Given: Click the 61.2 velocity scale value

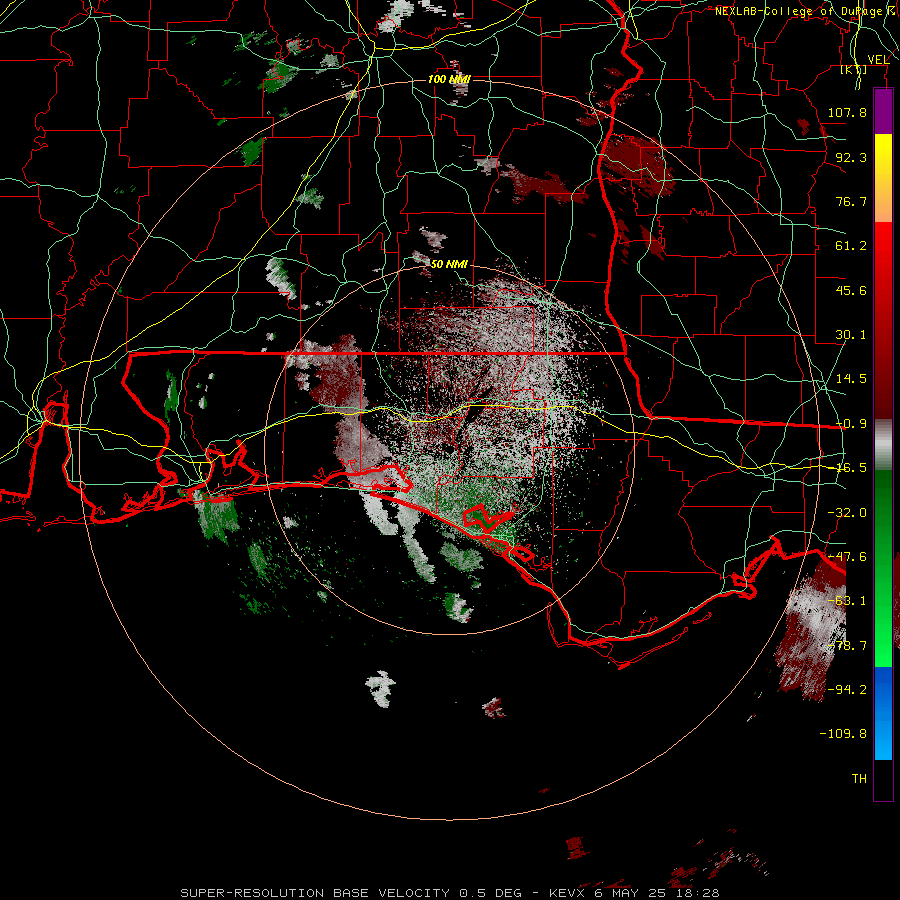Looking at the screenshot, I should click(x=851, y=246).
